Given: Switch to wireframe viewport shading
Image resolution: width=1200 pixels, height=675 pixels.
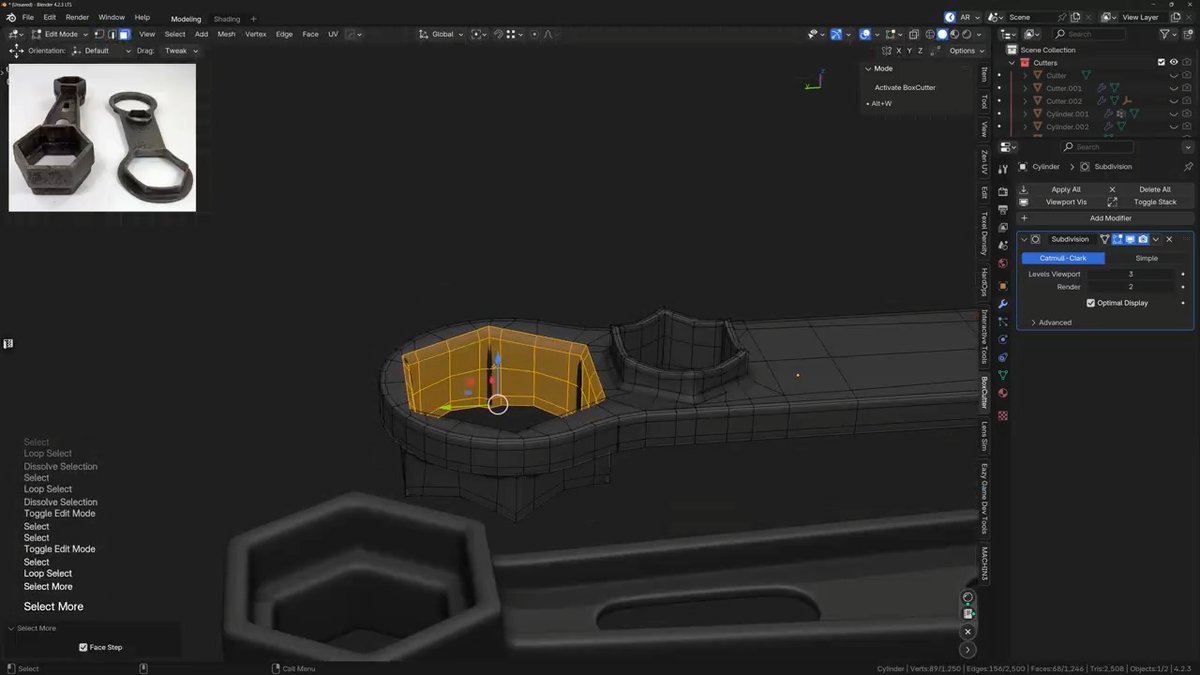Looking at the screenshot, I should (929, 34).
